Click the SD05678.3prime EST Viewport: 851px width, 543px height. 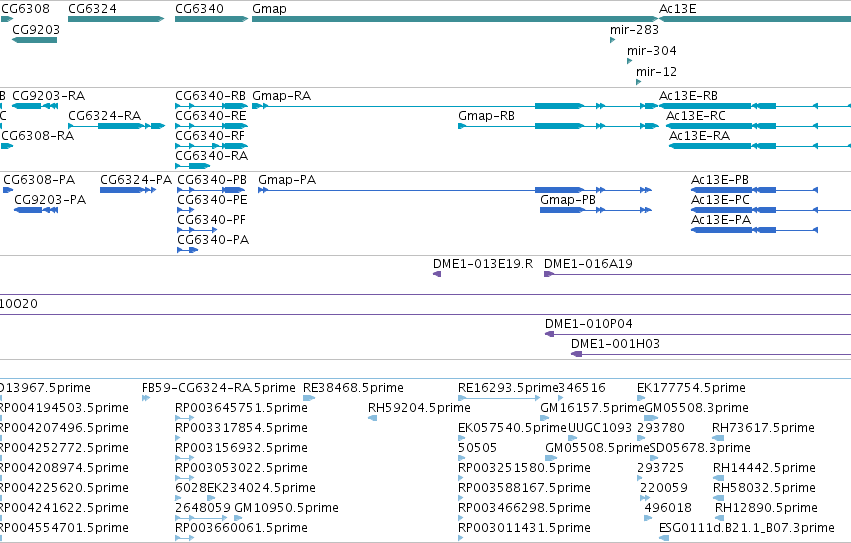700,448
